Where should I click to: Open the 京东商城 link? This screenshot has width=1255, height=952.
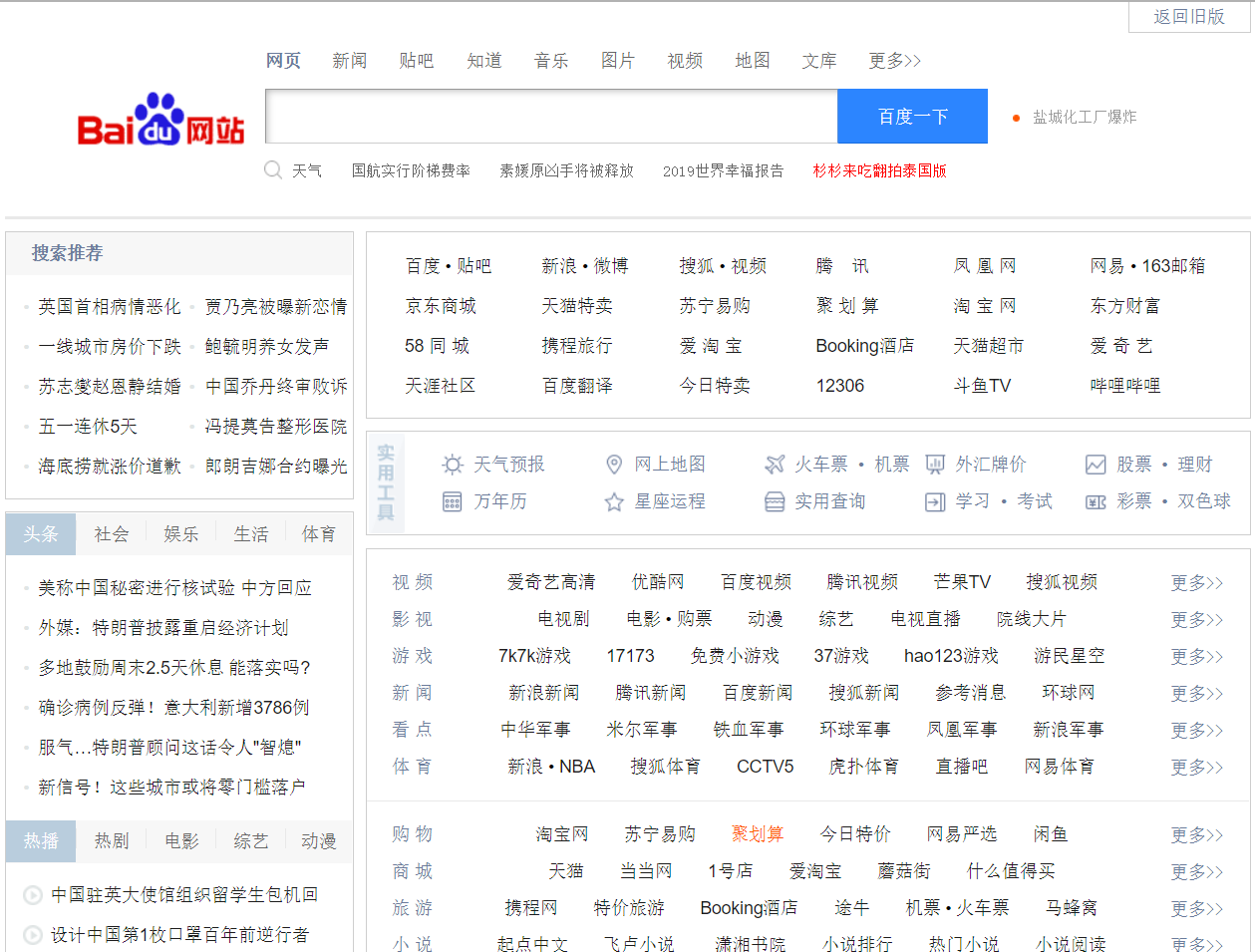(x=440, y=306)
